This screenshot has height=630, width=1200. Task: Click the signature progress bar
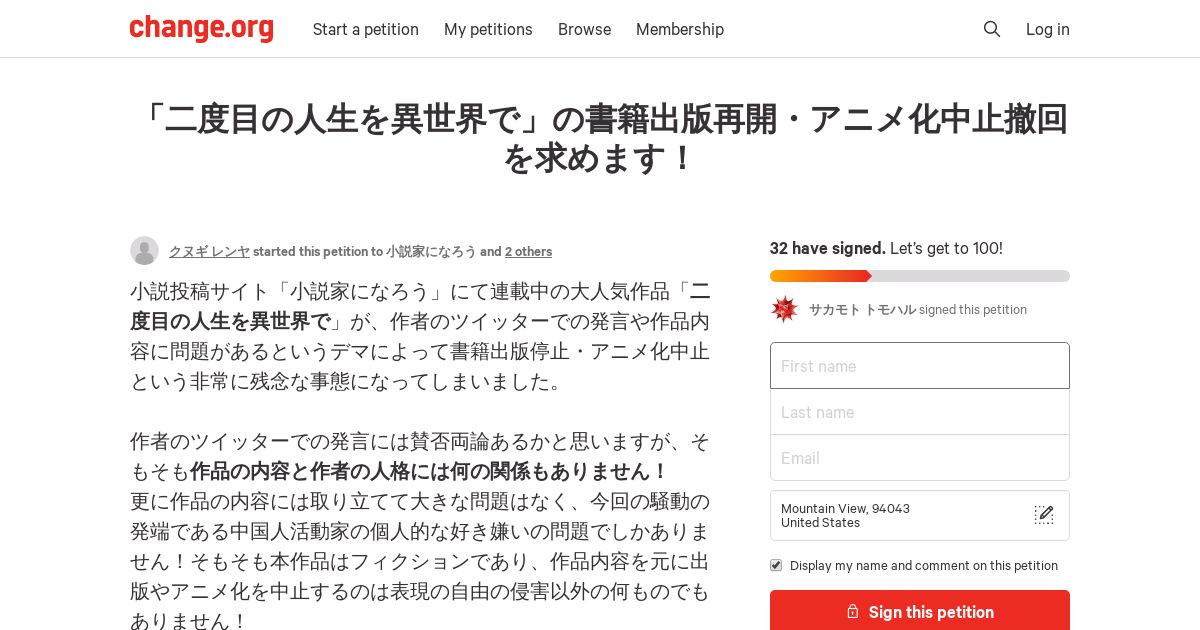[x=920, y=276]
